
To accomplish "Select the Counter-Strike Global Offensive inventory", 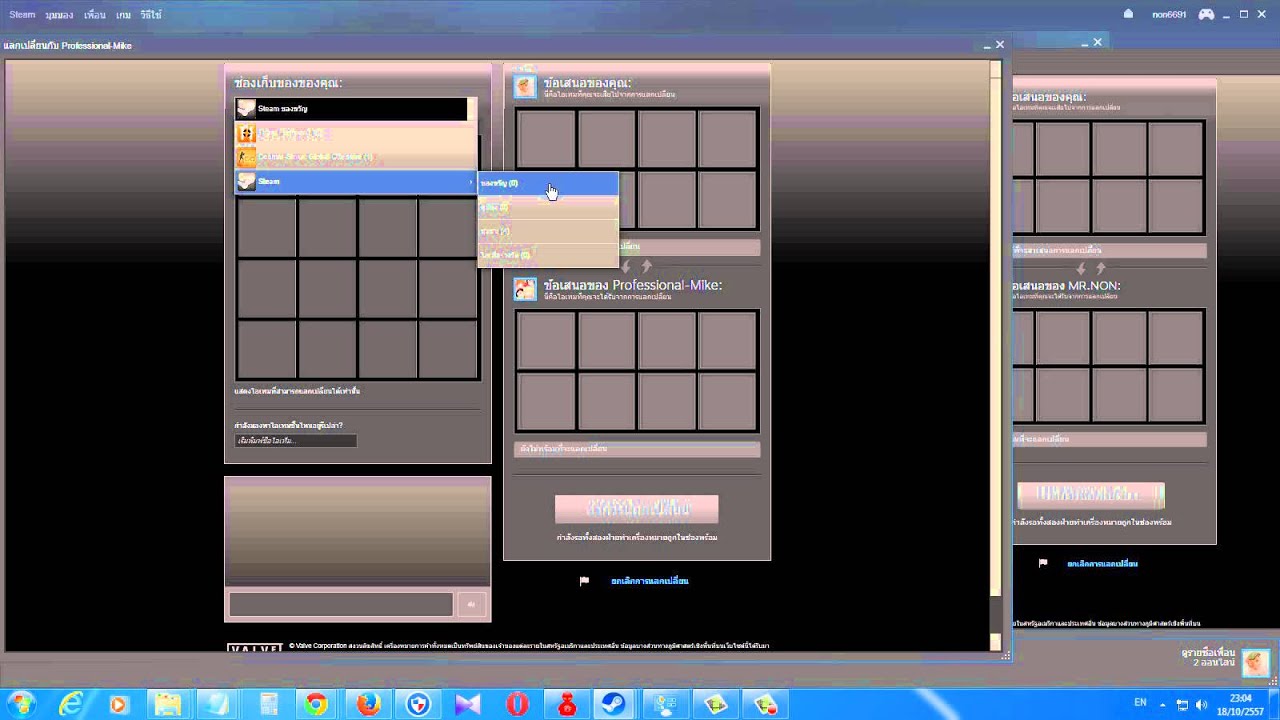I will point(356,157).
